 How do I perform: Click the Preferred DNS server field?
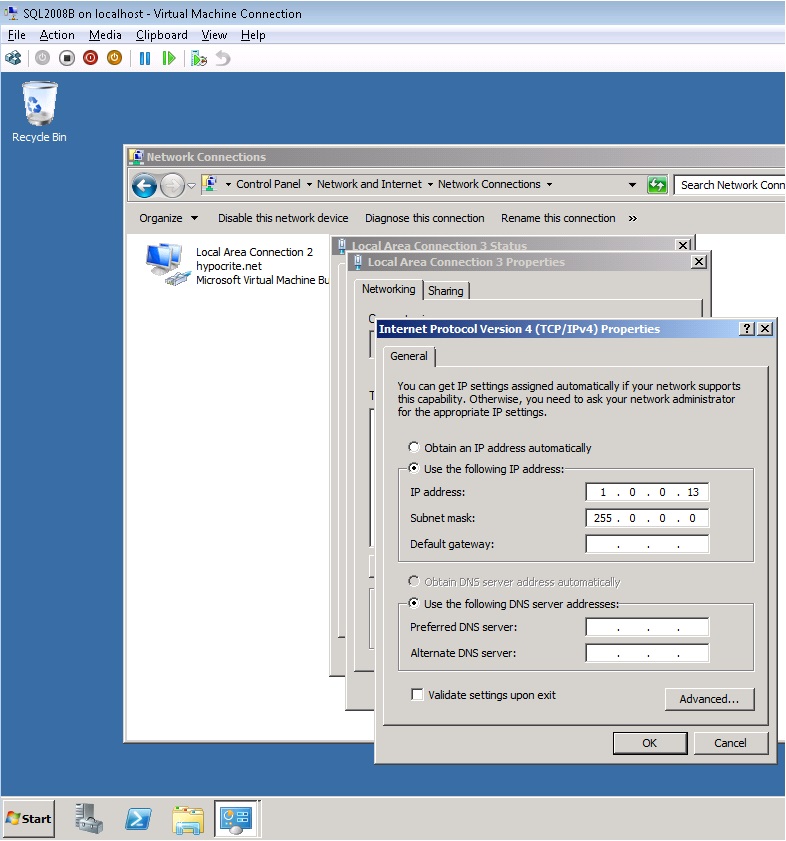point(647,627)
